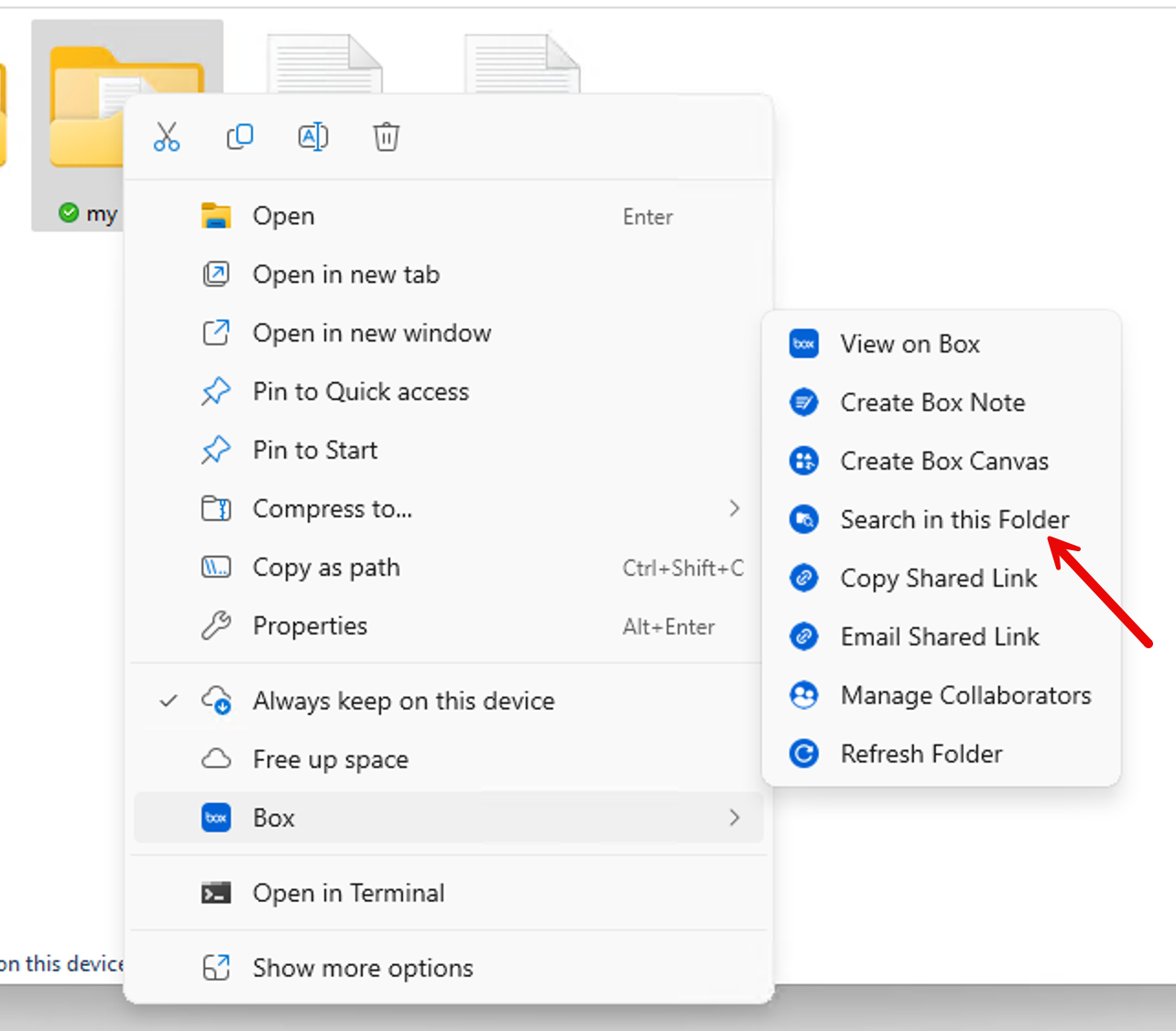The image size is (1176, 1031).
Task: Click the Copy icon
Action: pos(239,136)
